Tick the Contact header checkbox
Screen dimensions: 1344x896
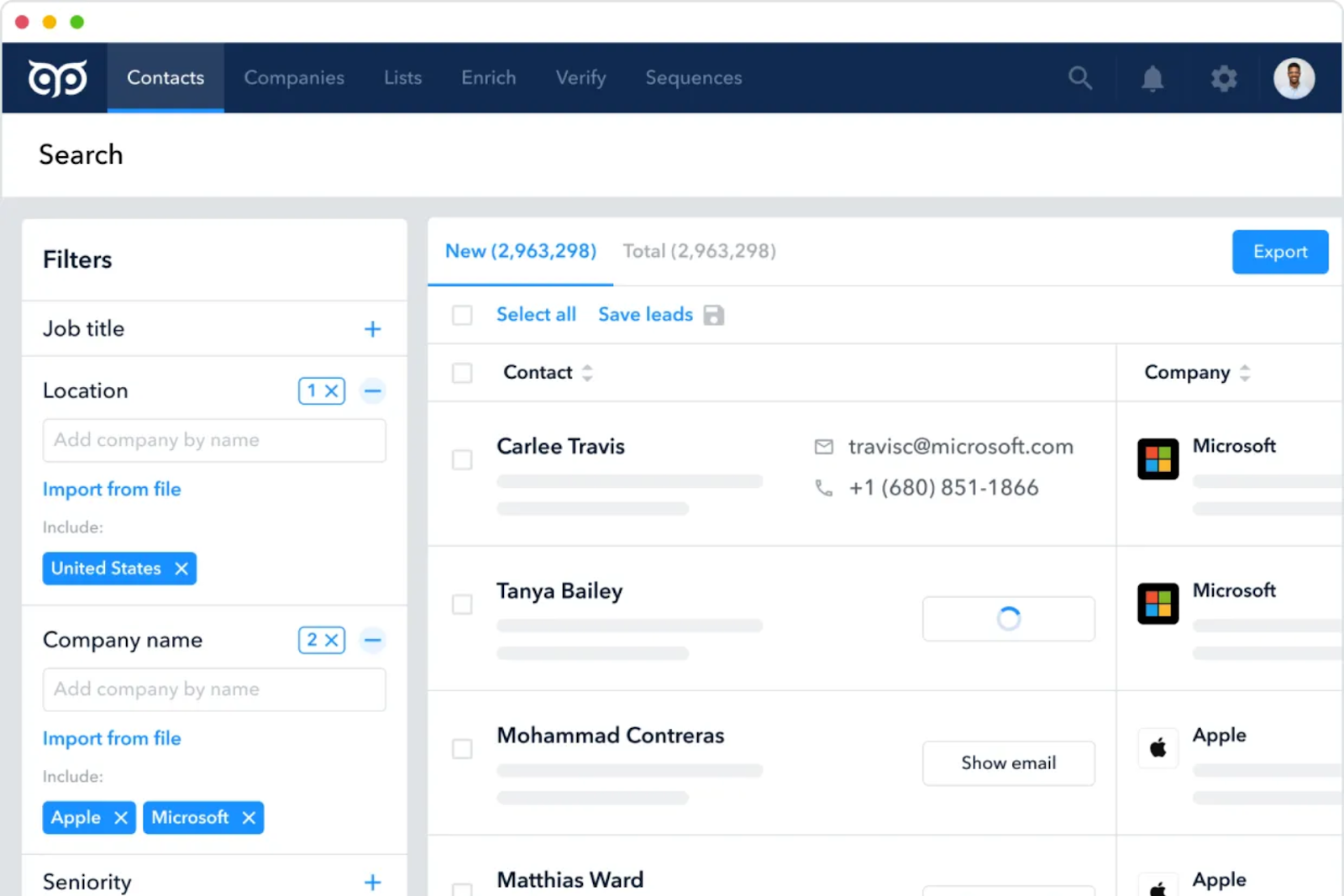point(462,373)
